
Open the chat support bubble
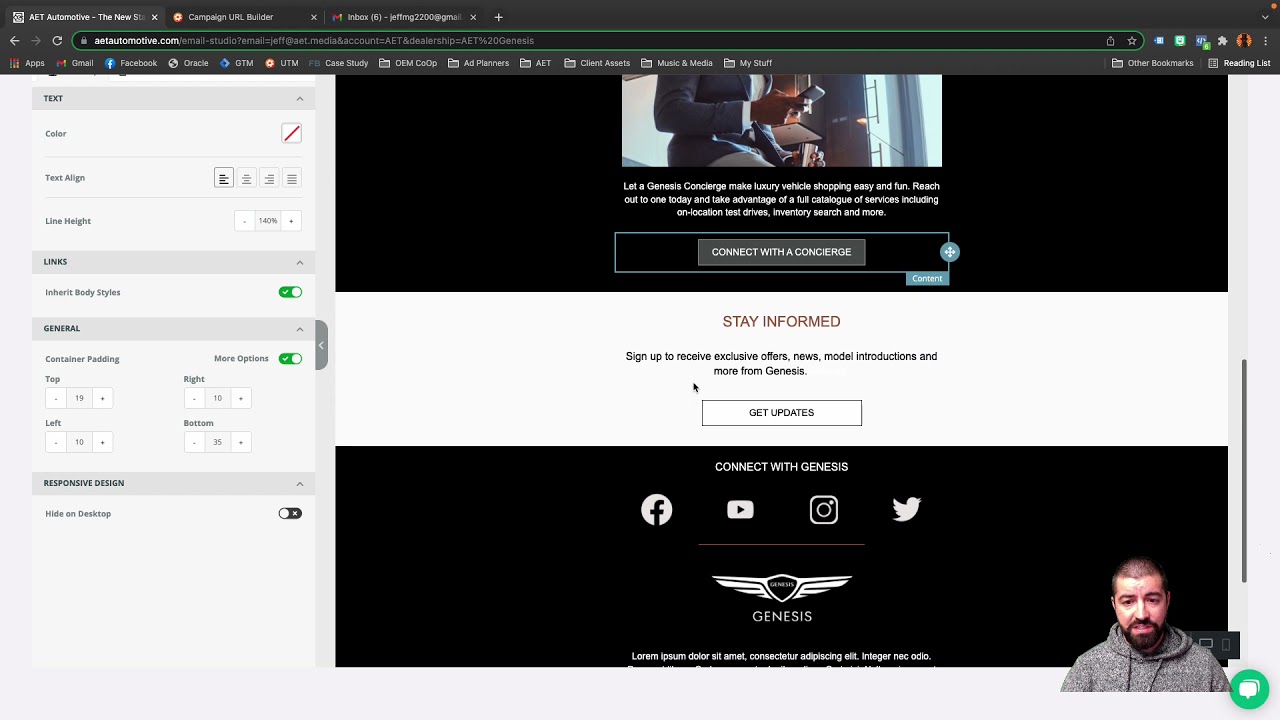click(x=1249, y=689)
